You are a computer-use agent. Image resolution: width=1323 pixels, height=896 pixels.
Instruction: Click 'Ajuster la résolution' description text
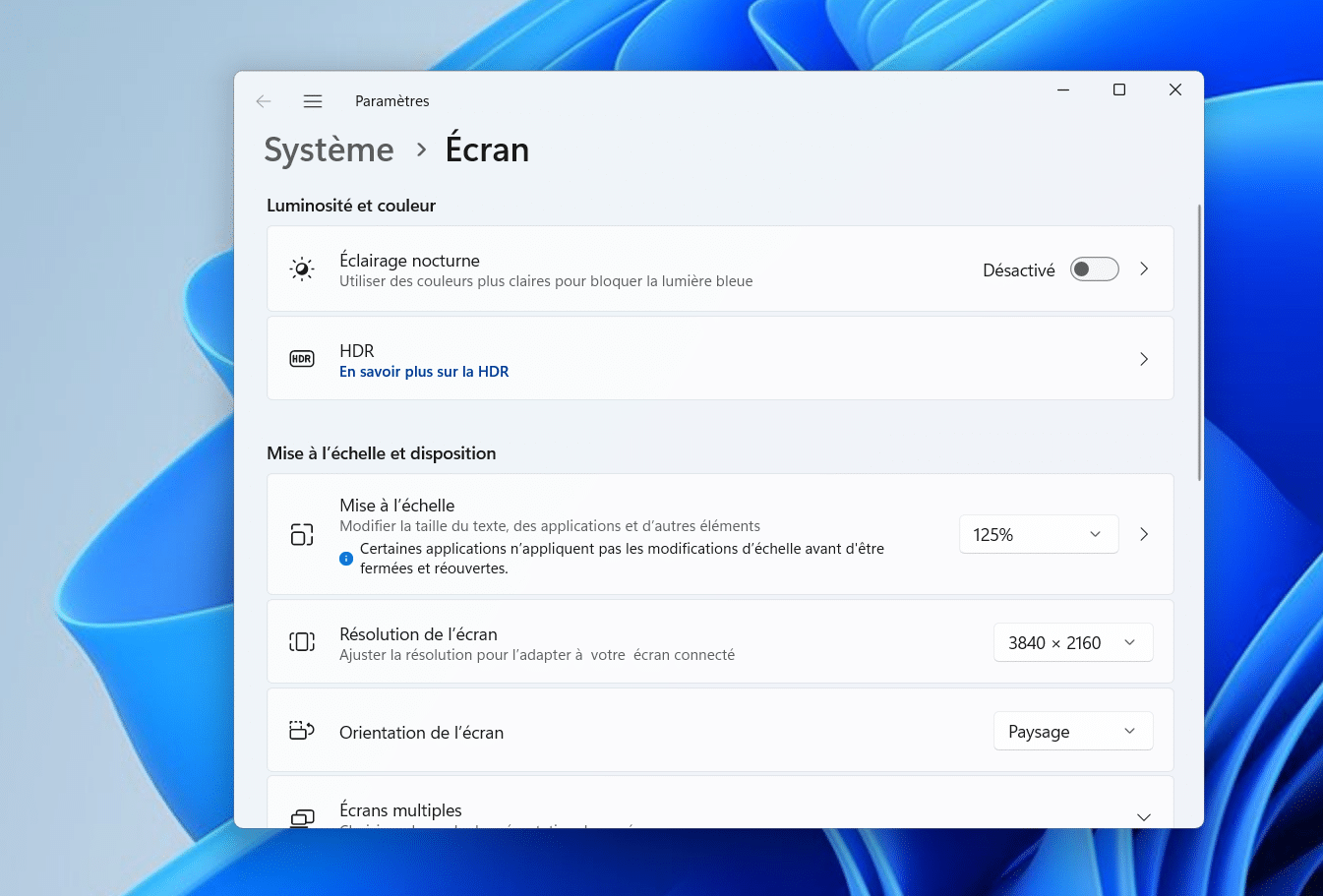[537, 655]
